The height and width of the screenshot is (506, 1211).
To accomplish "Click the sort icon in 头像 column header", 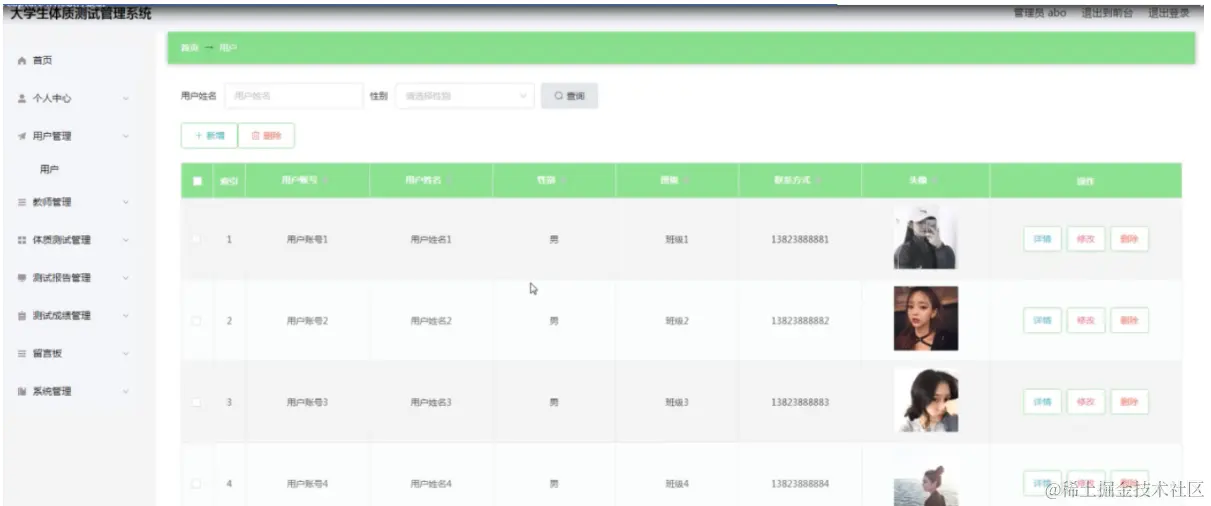I will [x=935, y=181].
